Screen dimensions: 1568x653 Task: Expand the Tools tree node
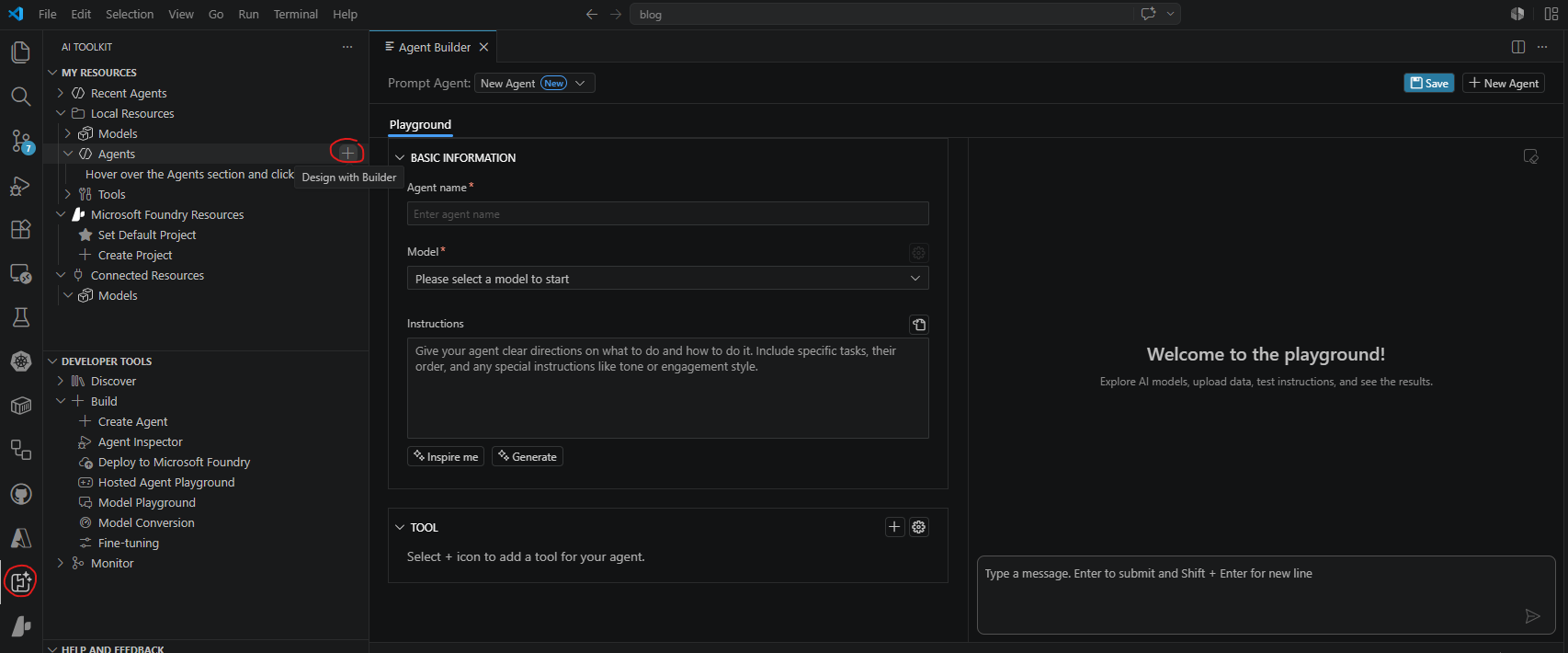point(68,194)
